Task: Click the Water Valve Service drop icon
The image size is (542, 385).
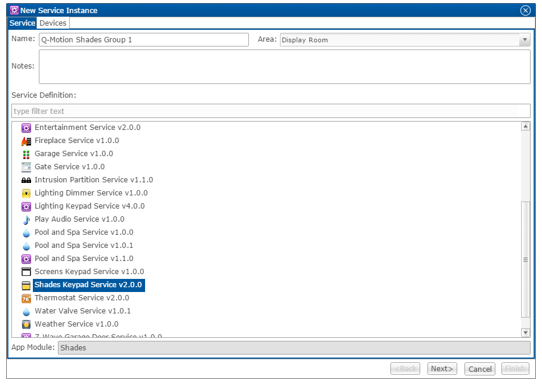Action: pyautogui.click(x=26, y=312)
